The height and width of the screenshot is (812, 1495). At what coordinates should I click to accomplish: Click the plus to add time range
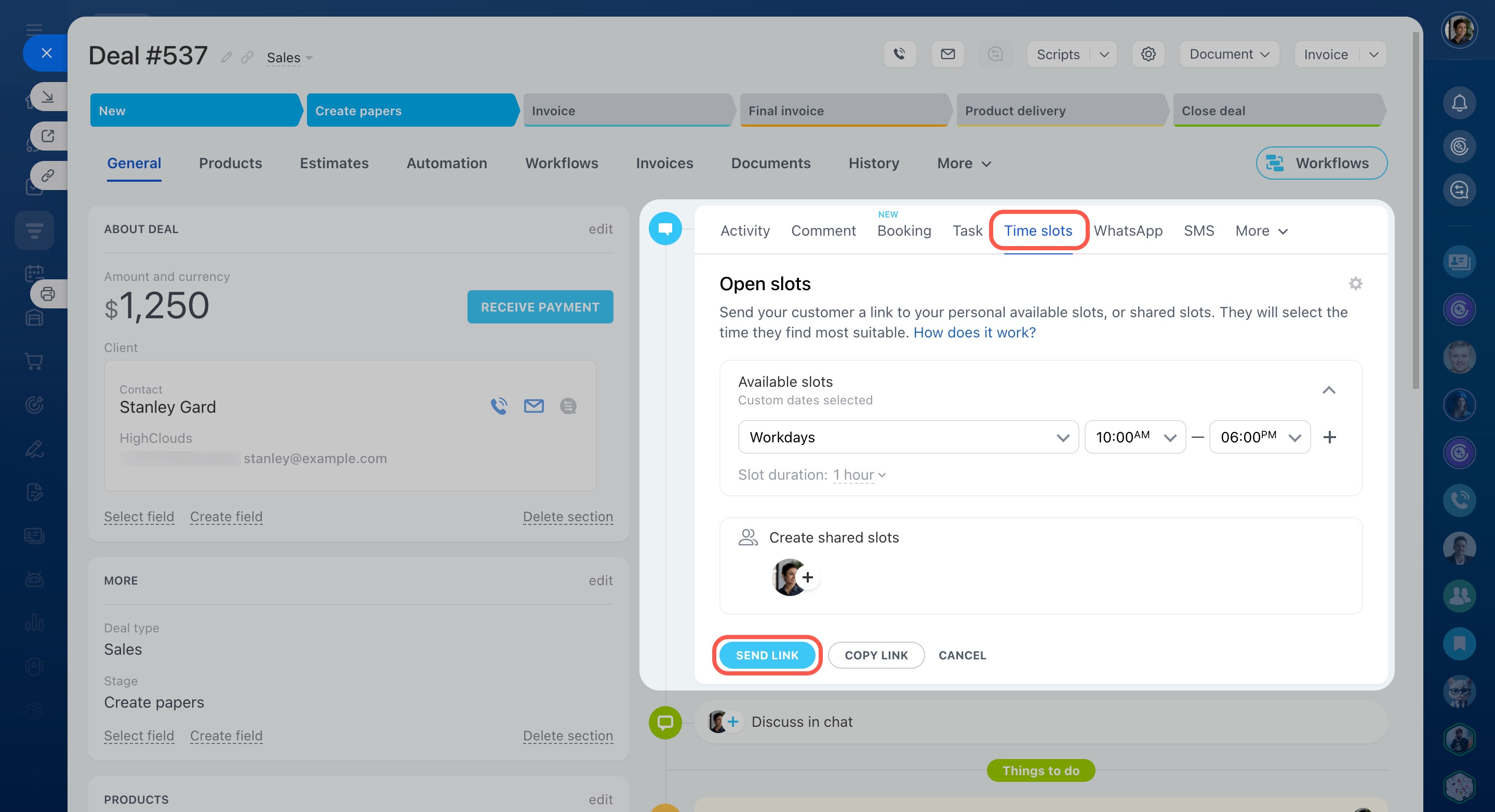click(x=1329, y=437)
